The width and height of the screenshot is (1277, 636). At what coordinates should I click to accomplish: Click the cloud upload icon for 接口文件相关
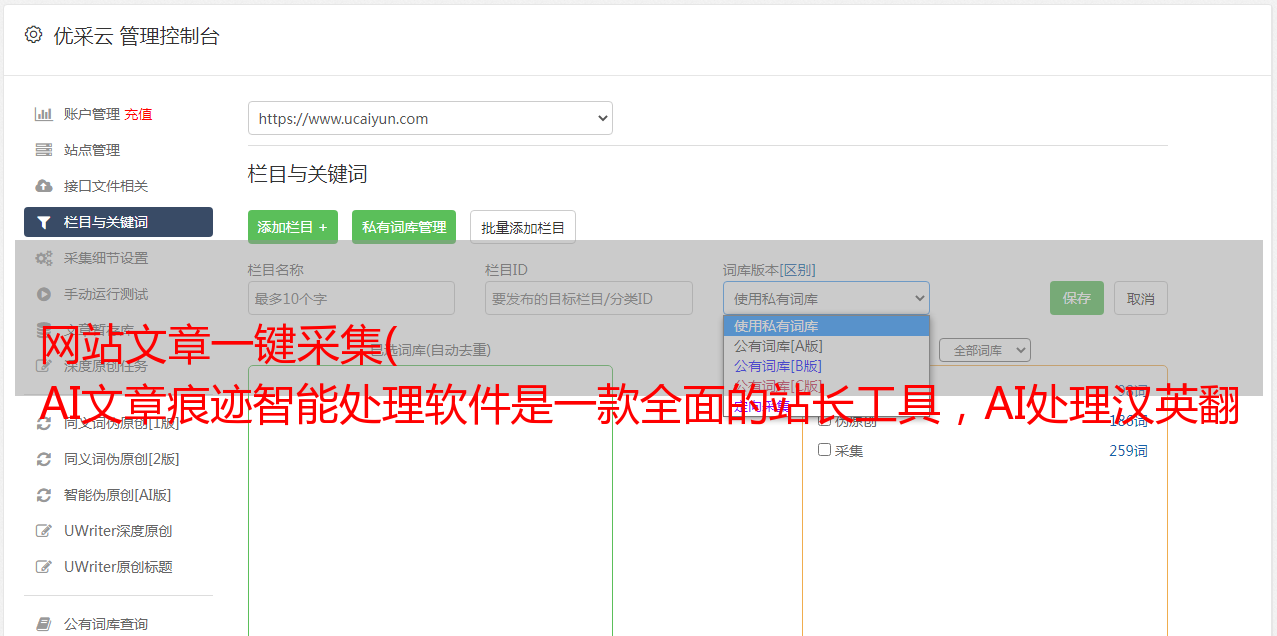[x=44, y=186]
